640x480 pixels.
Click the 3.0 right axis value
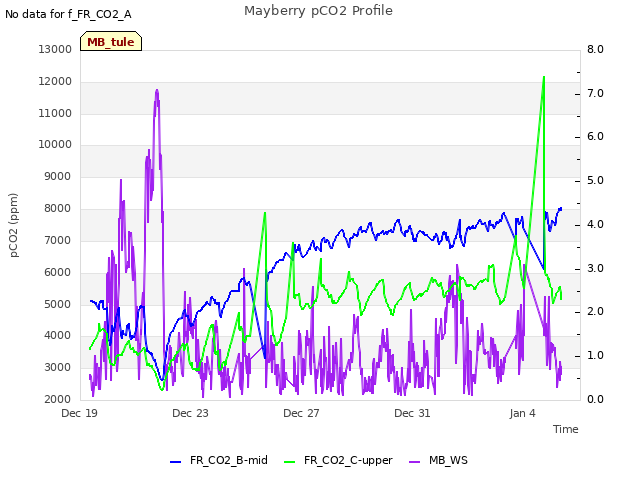coord(595,269)
